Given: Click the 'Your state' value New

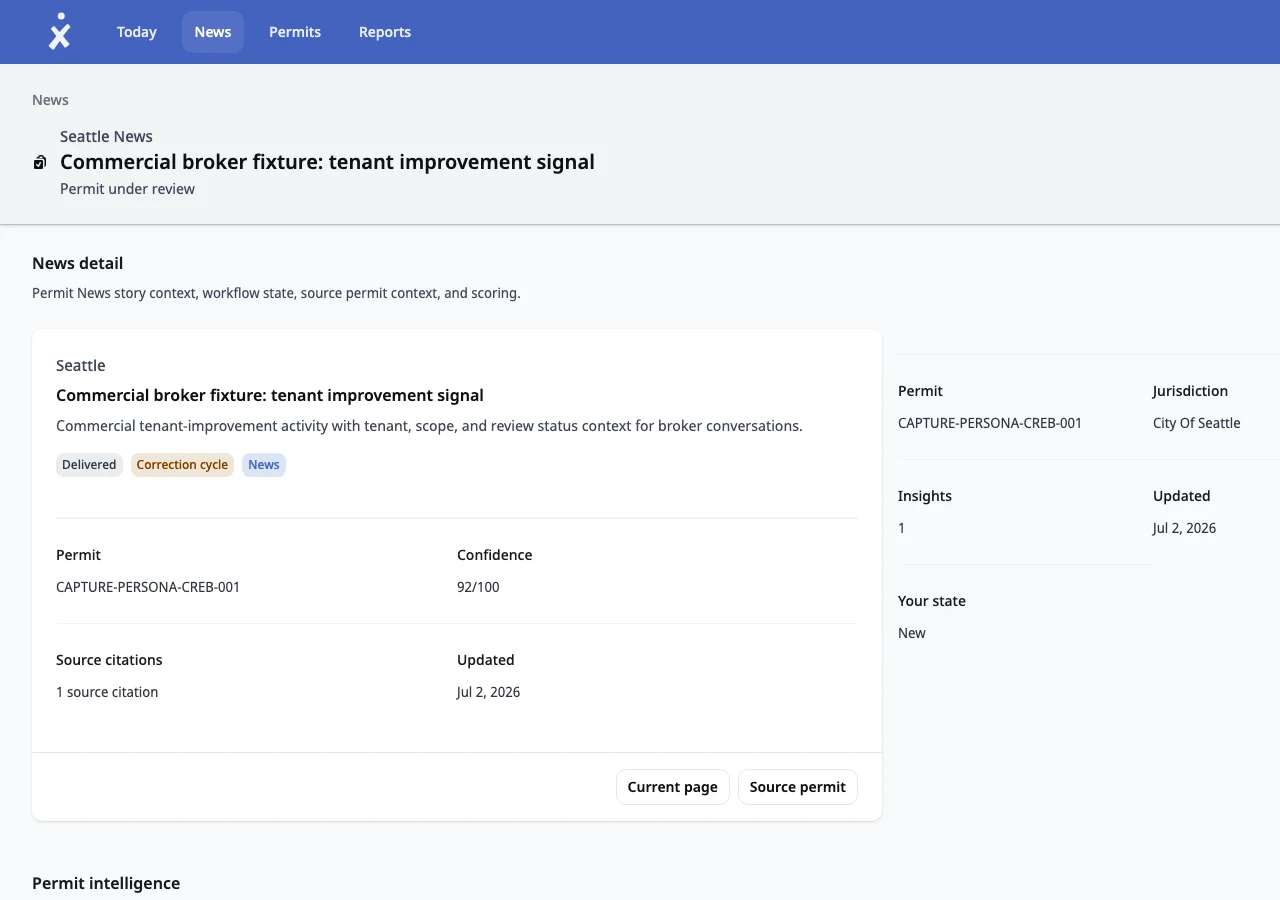Looking at the screenshot, I should (x=912, y=633).
